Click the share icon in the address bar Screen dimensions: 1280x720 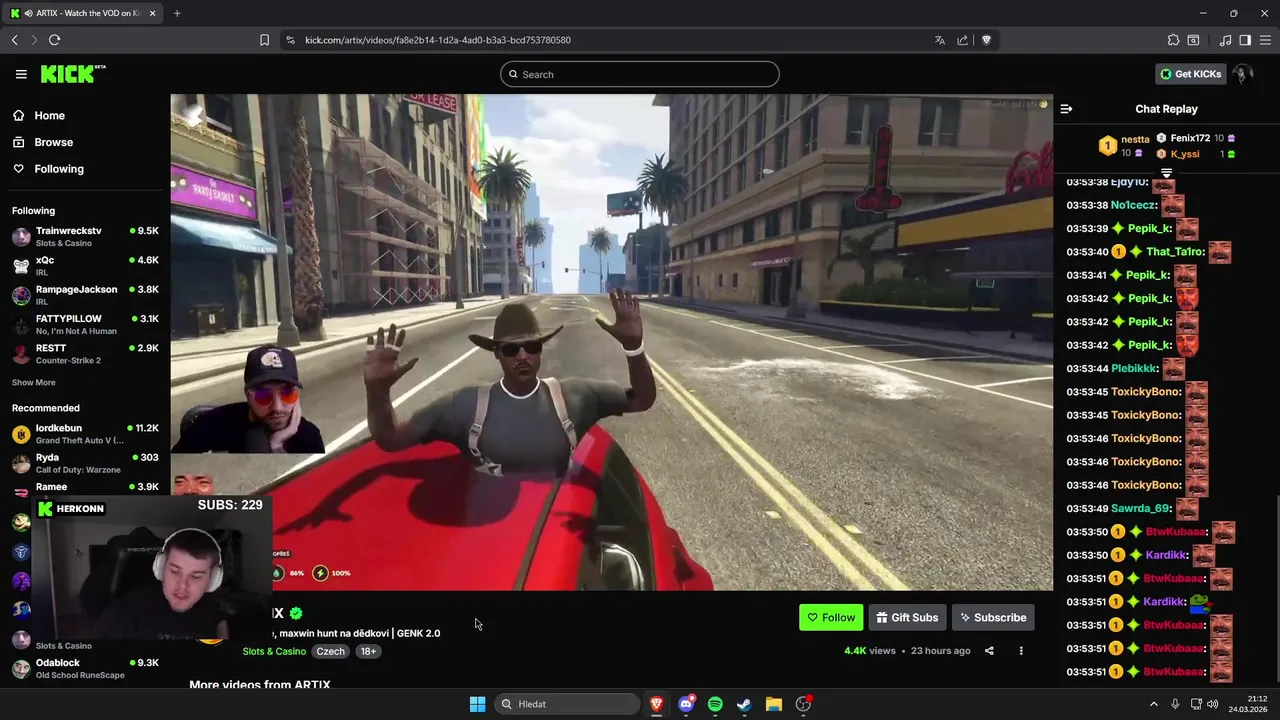click(x=962, y=40)
